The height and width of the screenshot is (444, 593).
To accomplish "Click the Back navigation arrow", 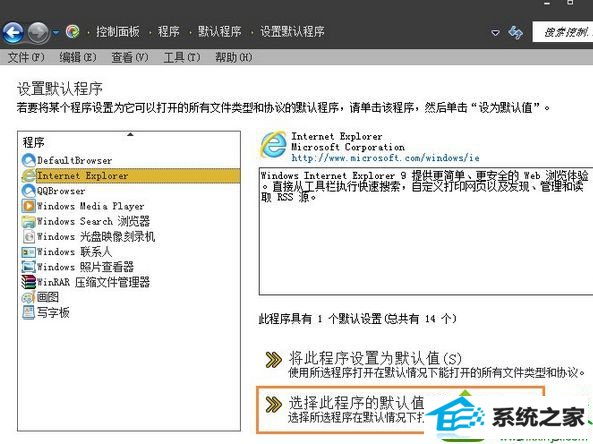I will 13,32.
